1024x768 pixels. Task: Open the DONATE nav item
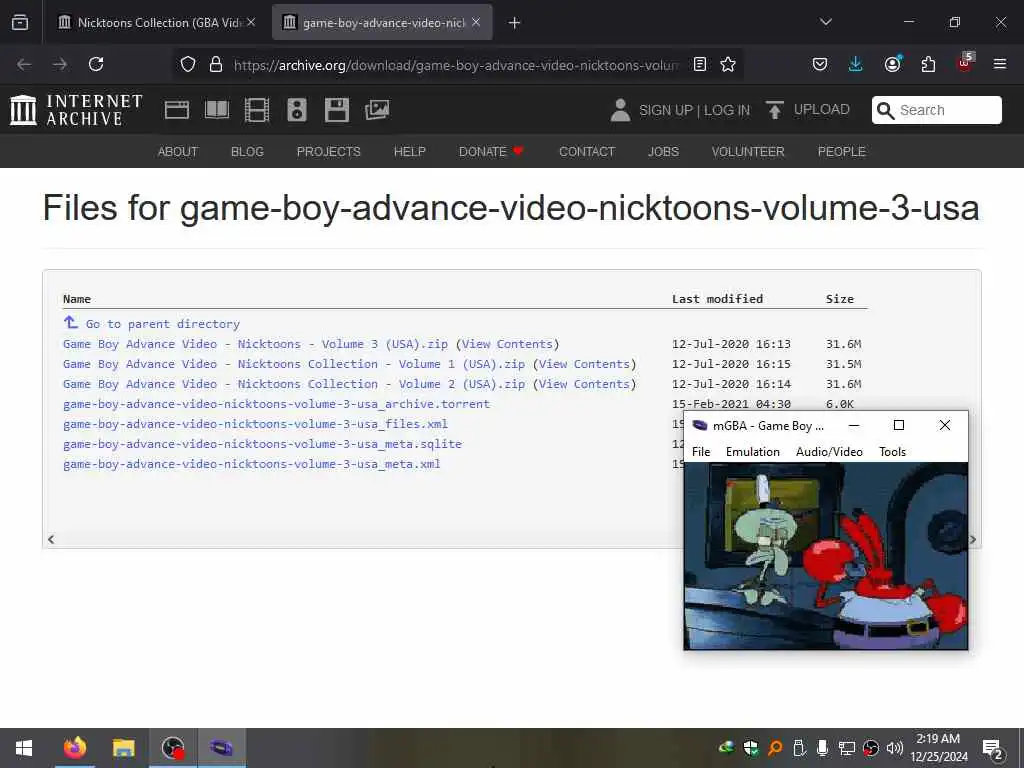(491, 152)
